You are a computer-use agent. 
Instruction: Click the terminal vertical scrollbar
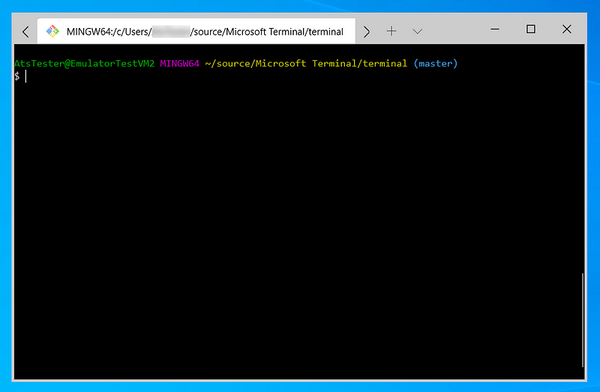point(582,320)
